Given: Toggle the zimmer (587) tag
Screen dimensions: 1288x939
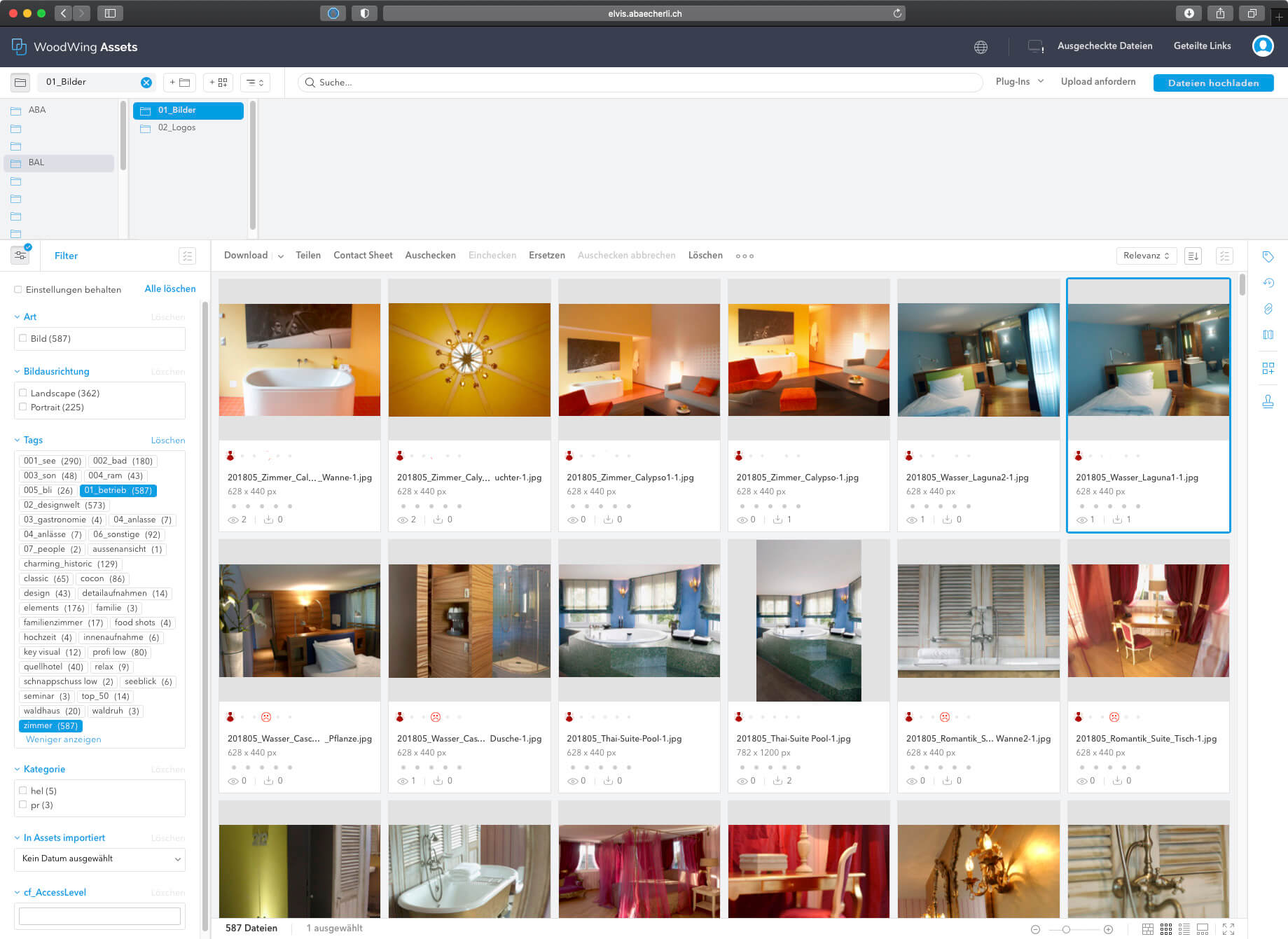Looking at the screenshot, I should (x=50, y=725).
